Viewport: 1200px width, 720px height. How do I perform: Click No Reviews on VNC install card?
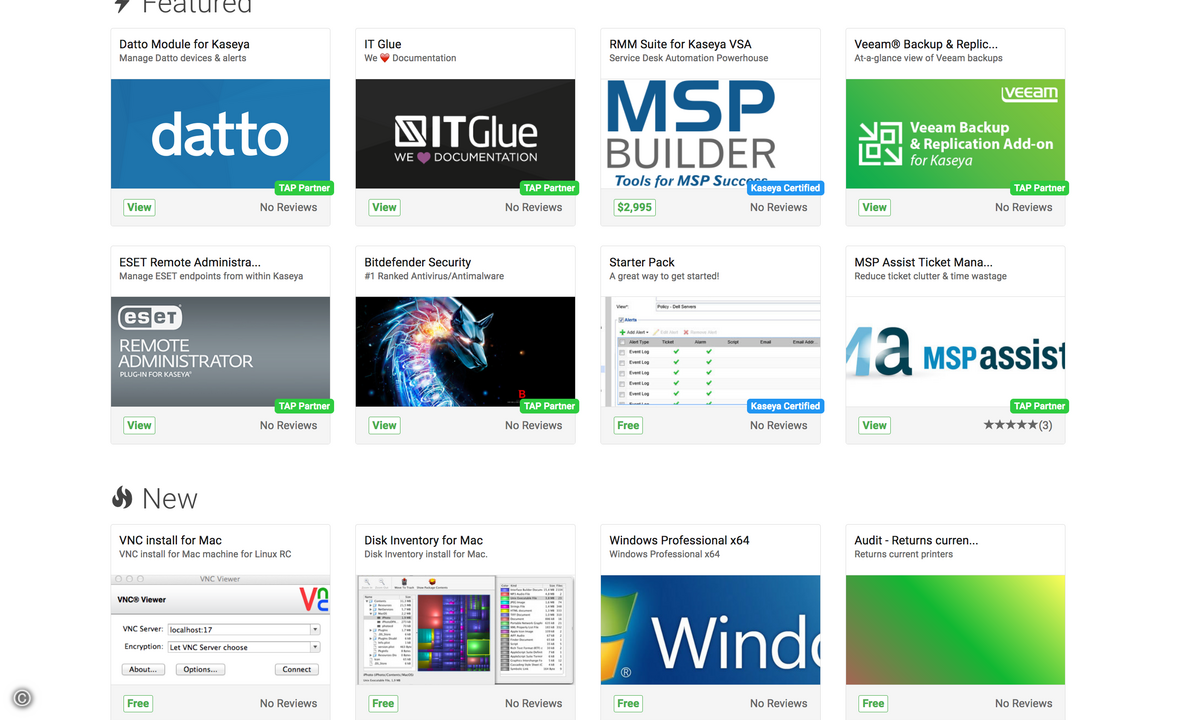(288, 703)
